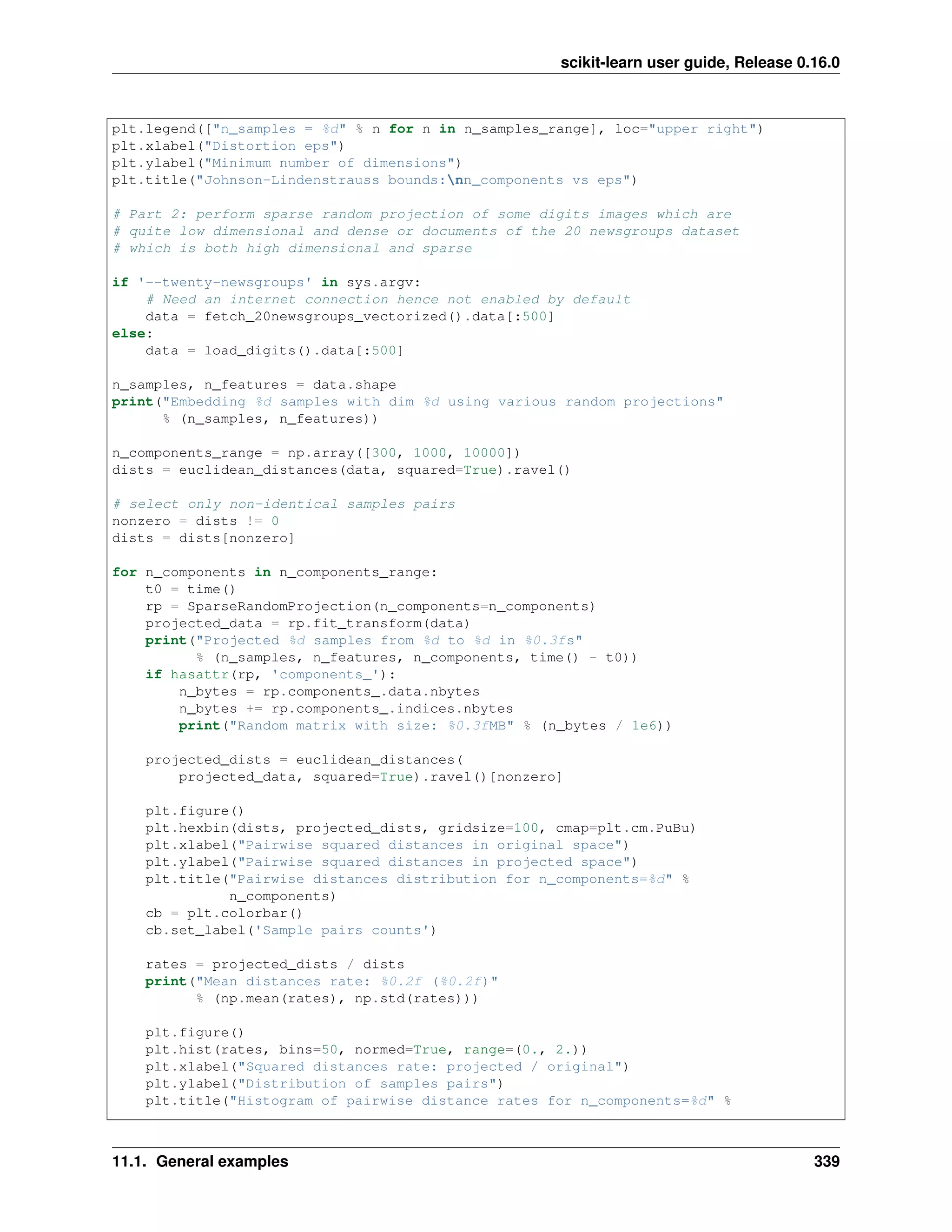This screenshot has width=952, height=1232.
Task: Click the 'Pairwise distances distribution' title line
Action: (417, 879)
